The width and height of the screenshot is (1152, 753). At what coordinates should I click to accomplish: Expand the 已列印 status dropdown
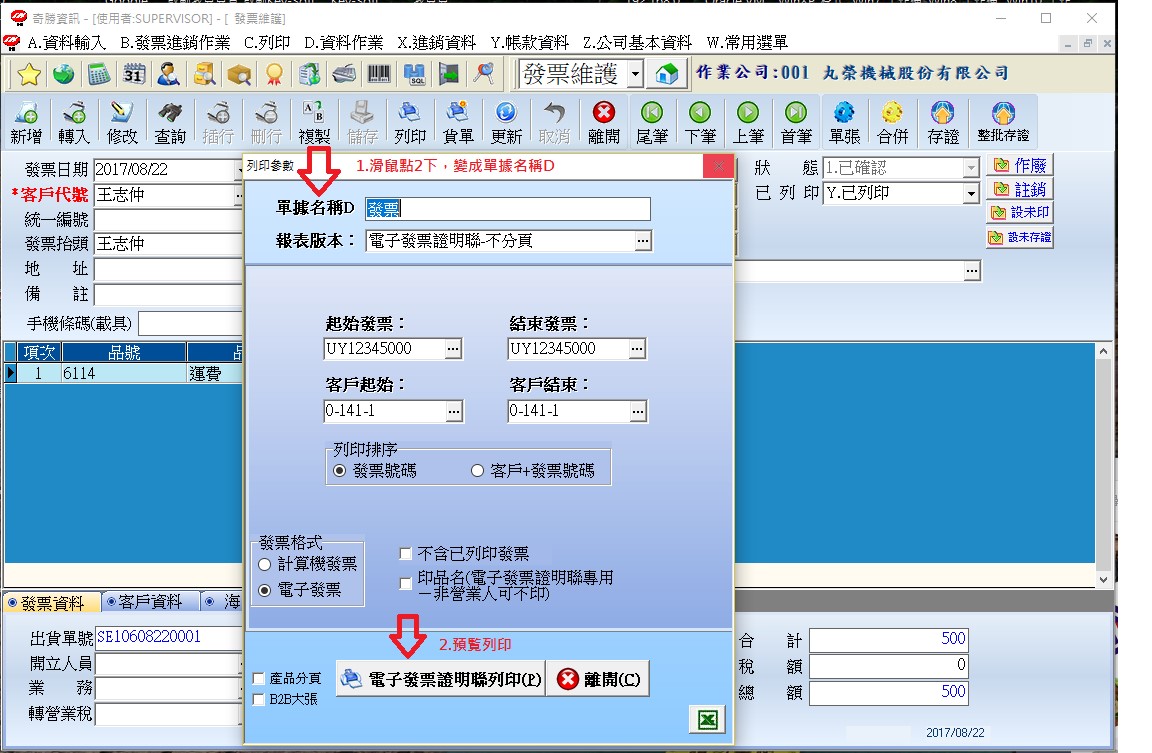(x=970, y=194)
